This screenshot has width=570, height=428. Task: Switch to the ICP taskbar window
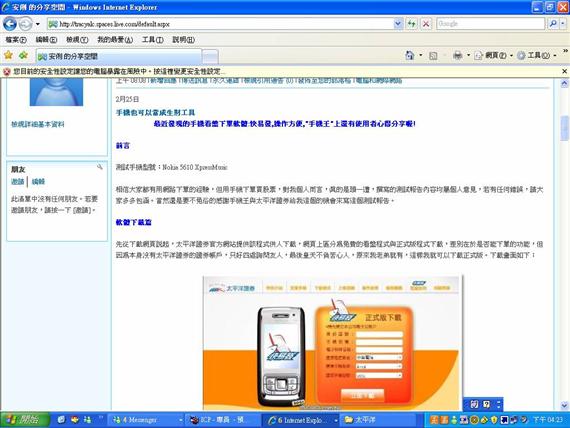223,420
